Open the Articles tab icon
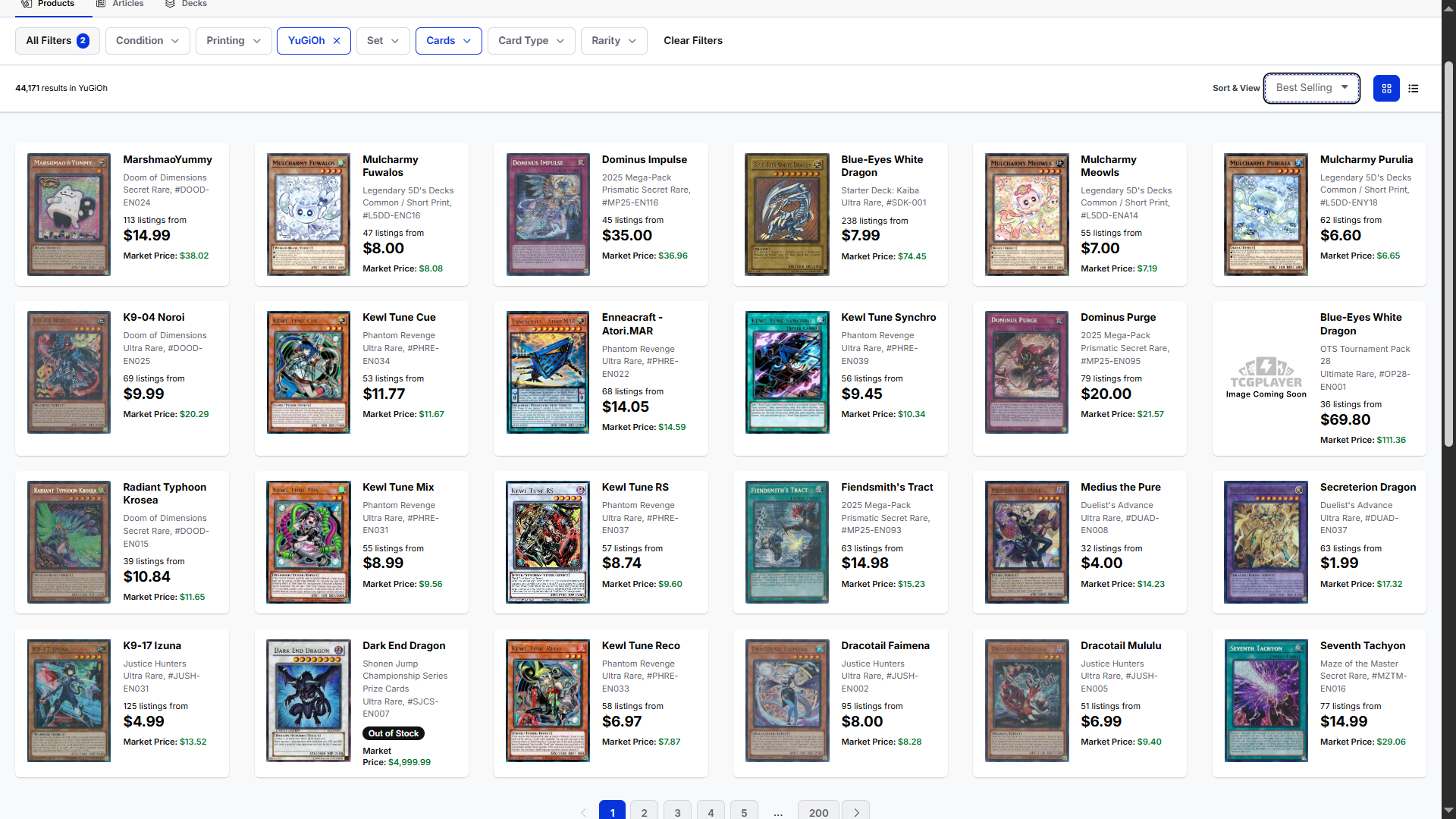Image resolution: width=1456 pixels, height=819 pixels. click(101, 4)
